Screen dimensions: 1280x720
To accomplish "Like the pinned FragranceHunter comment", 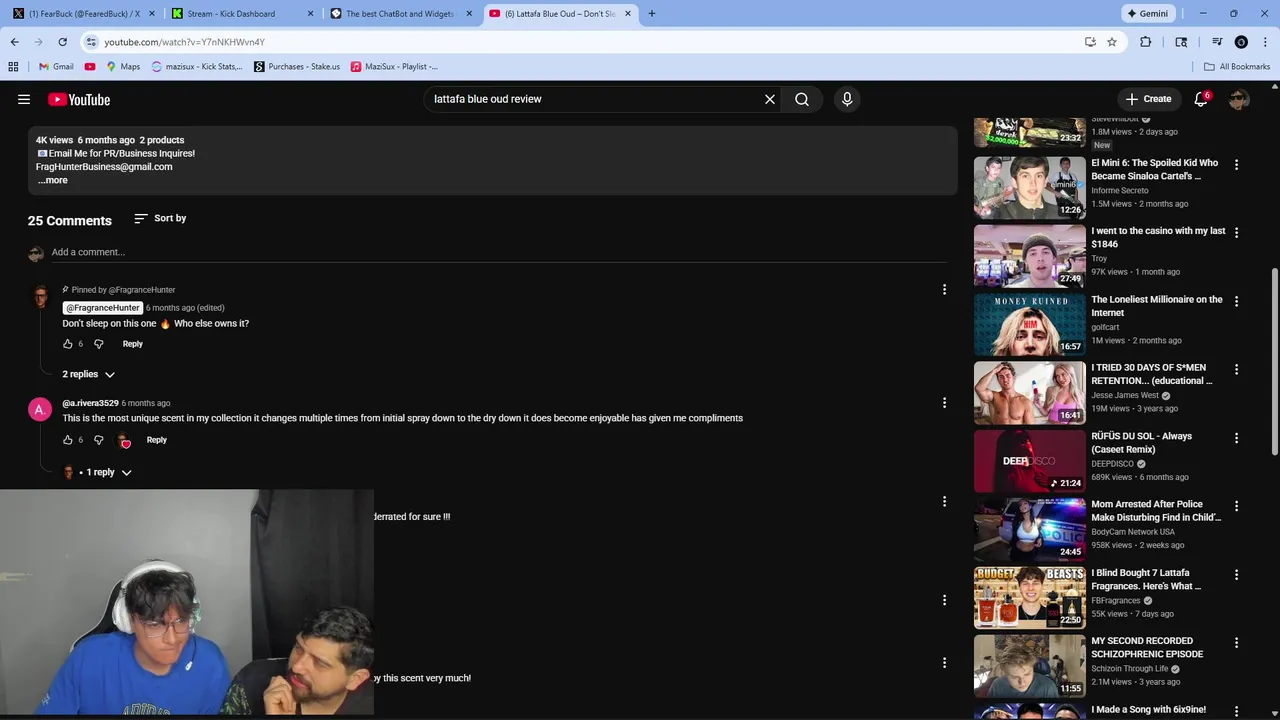I will 68,344.
